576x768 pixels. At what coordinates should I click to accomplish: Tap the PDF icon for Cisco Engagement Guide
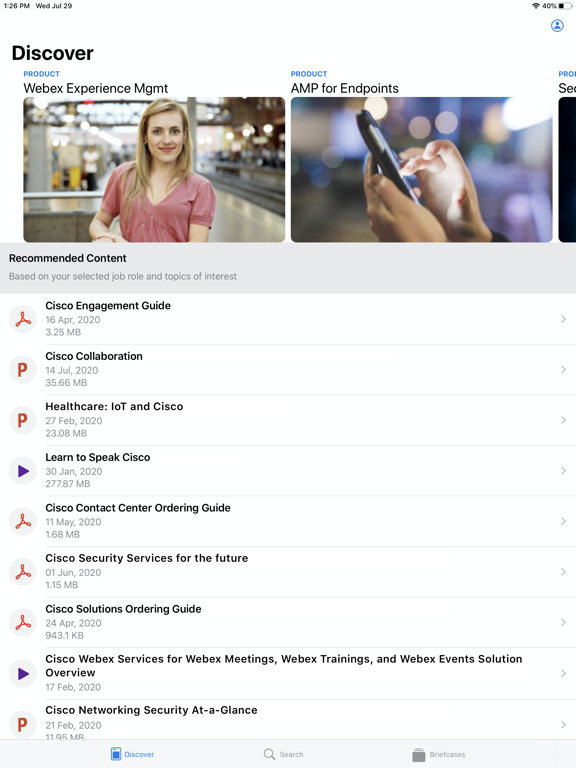[23, 319]
